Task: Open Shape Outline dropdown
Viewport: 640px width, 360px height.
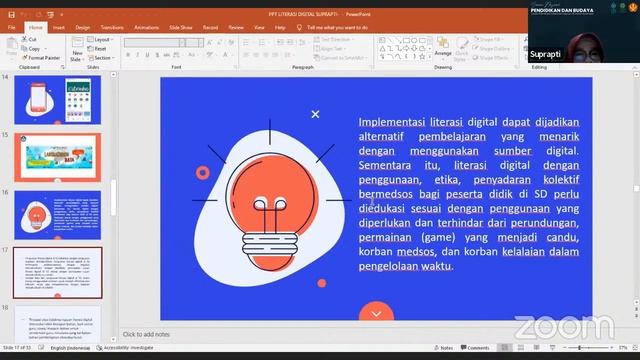Action: click(x=492, y=49)
